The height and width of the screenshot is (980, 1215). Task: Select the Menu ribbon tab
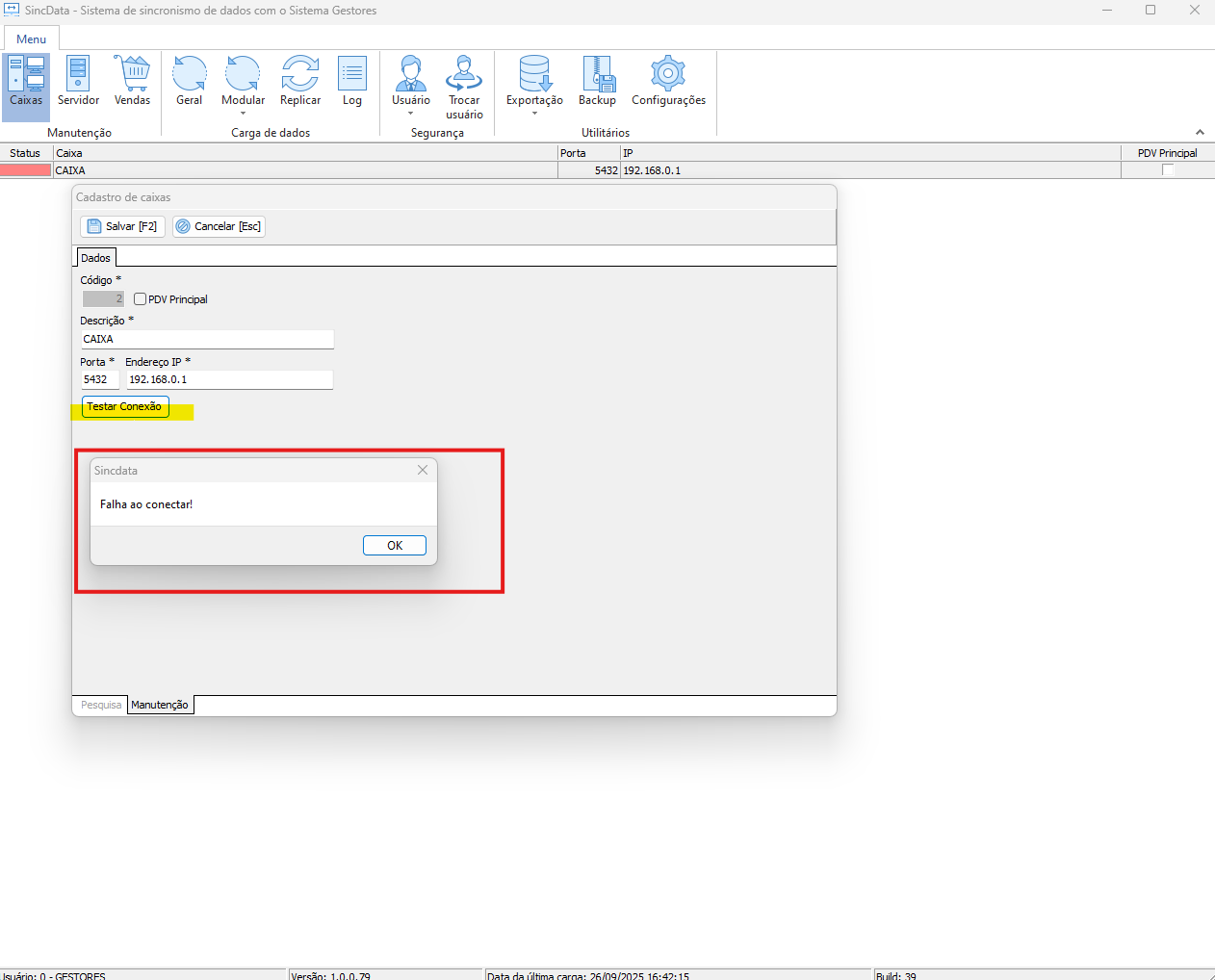32,39
